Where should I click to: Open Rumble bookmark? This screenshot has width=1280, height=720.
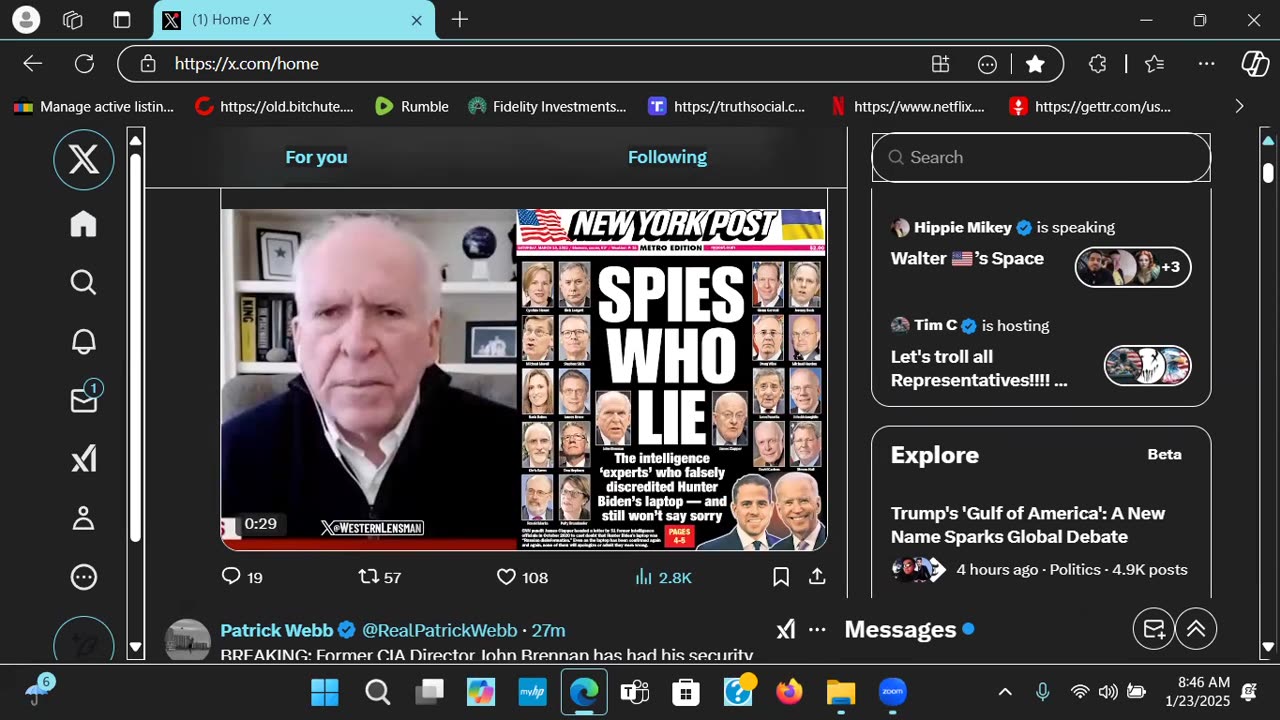pyautogui.click(x=412, y=106)
